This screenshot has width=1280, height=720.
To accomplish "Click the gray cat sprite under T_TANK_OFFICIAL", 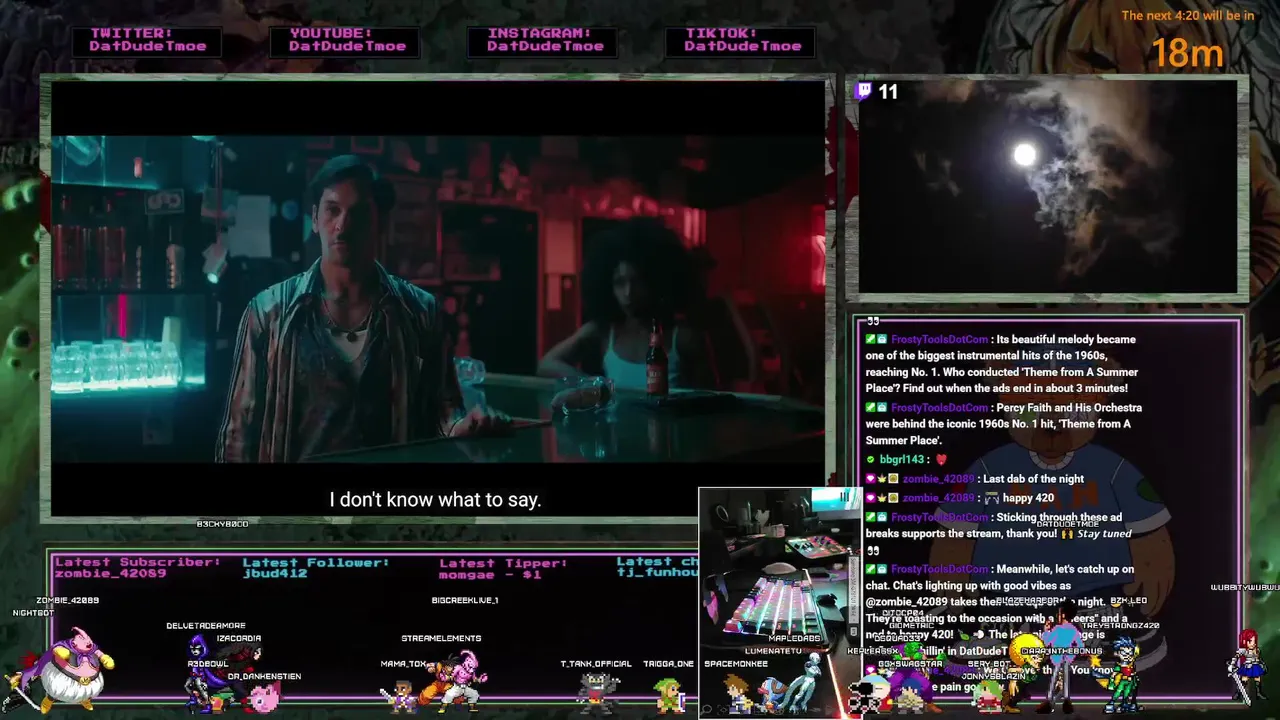I will (597, 693).
